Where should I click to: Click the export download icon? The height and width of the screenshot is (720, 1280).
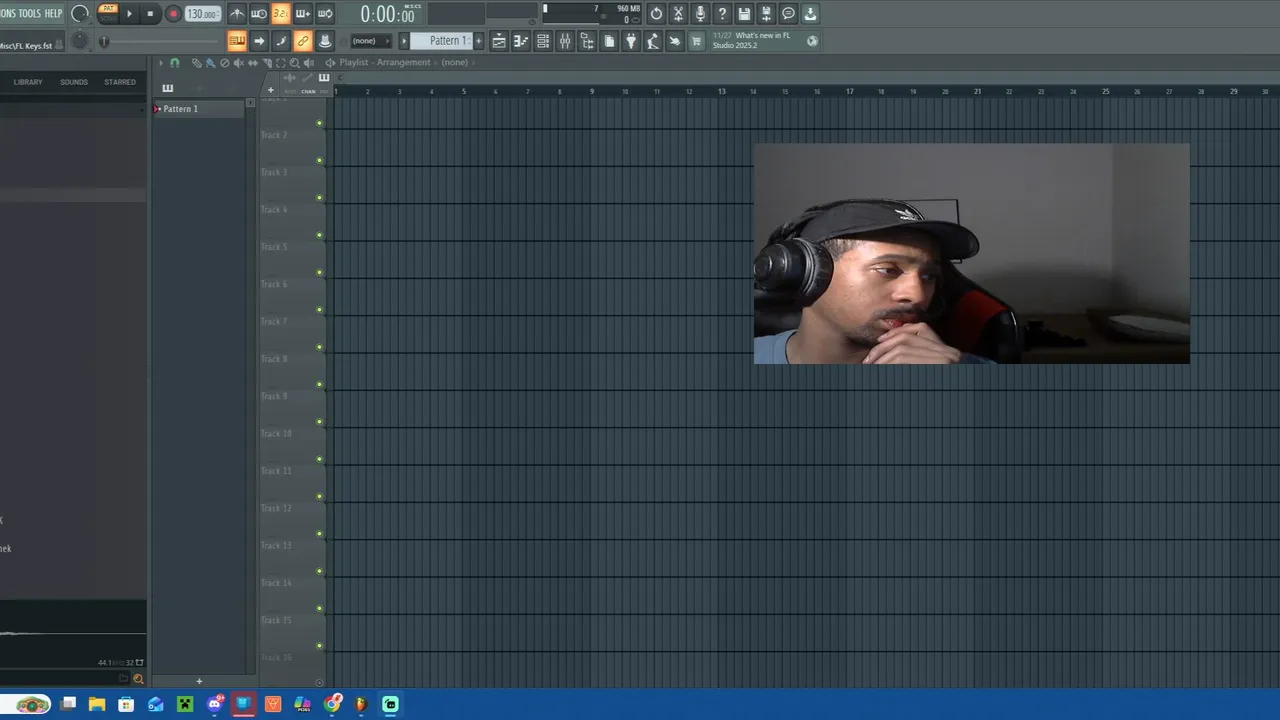pos(810,14)
